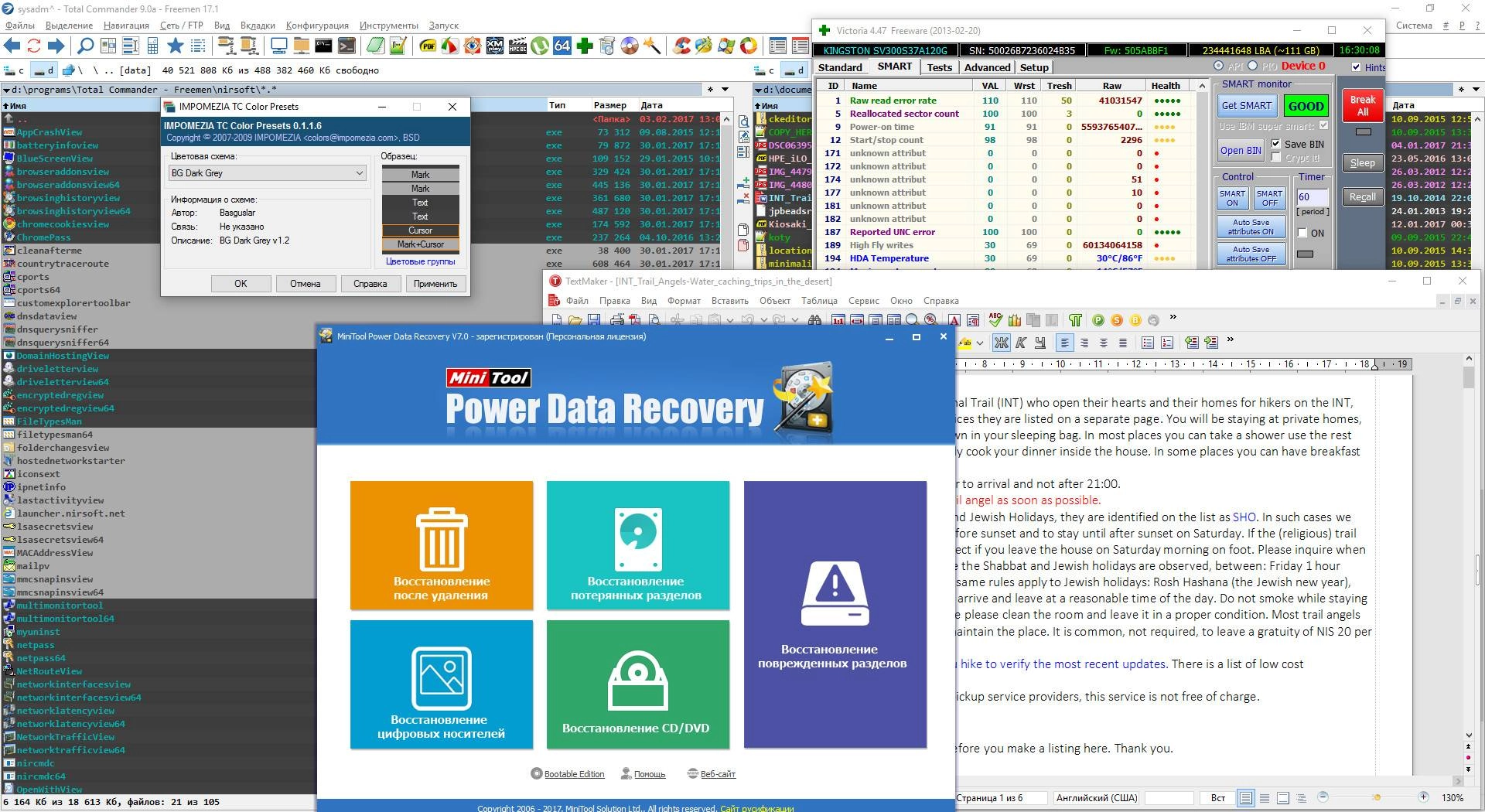This screenshot has width=1485, height=812.
Task: Click Get SMART button in Victoria
Action: coord(1246,106)
